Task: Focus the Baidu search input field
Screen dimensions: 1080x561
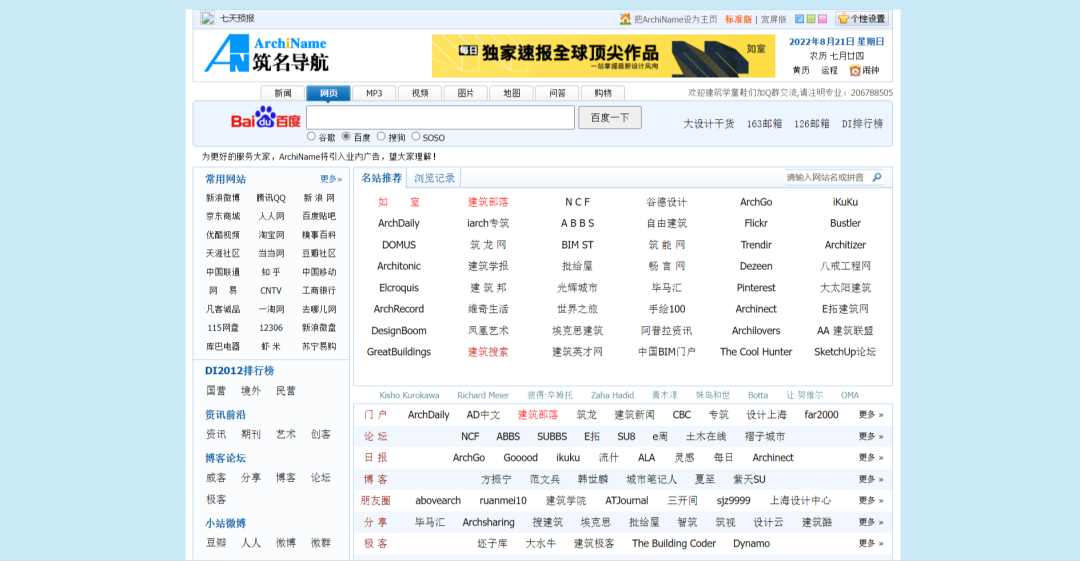Action: click(x=440, y=118)
